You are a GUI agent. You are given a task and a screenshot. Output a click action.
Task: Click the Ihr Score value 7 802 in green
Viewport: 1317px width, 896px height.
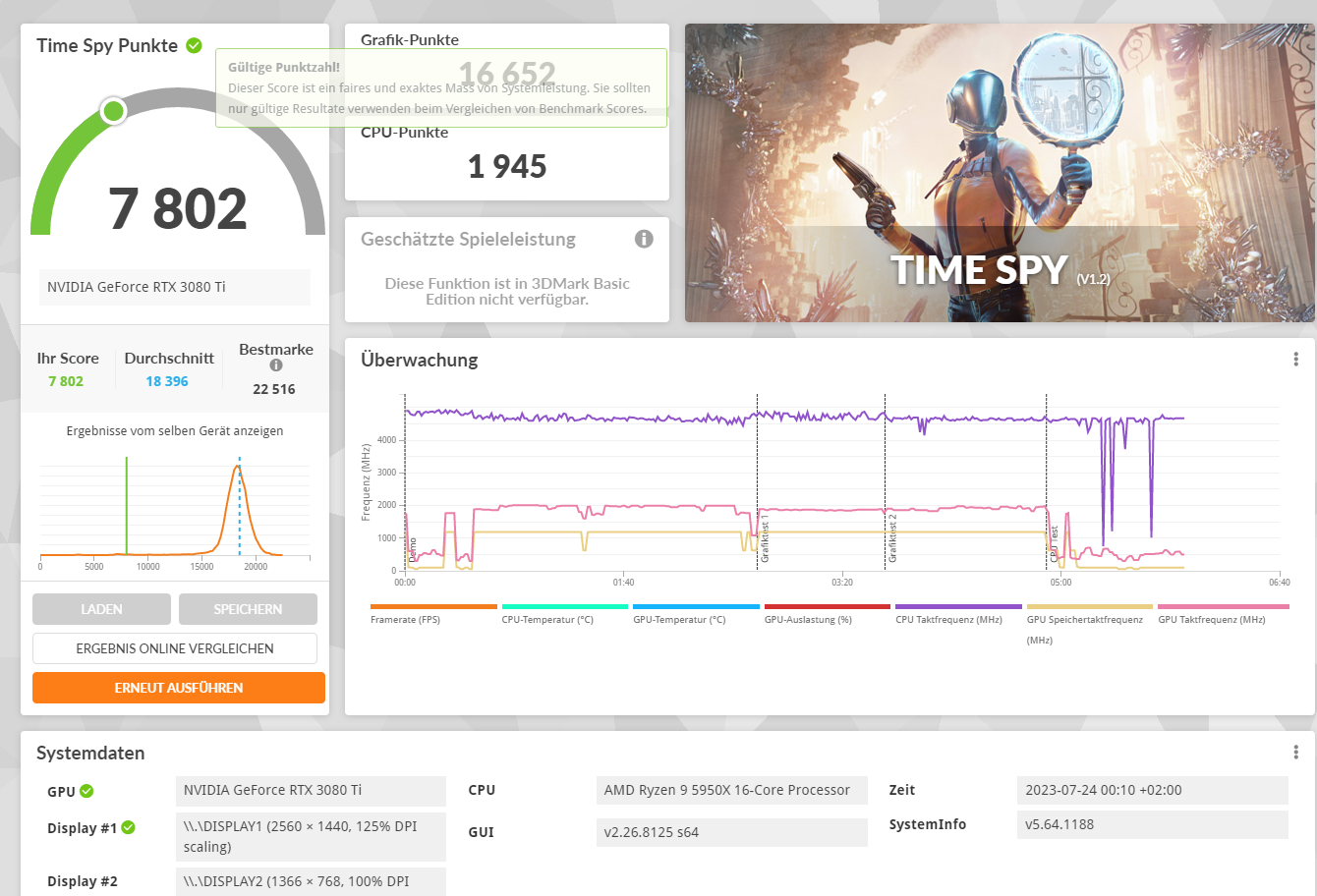click(66, 381)
